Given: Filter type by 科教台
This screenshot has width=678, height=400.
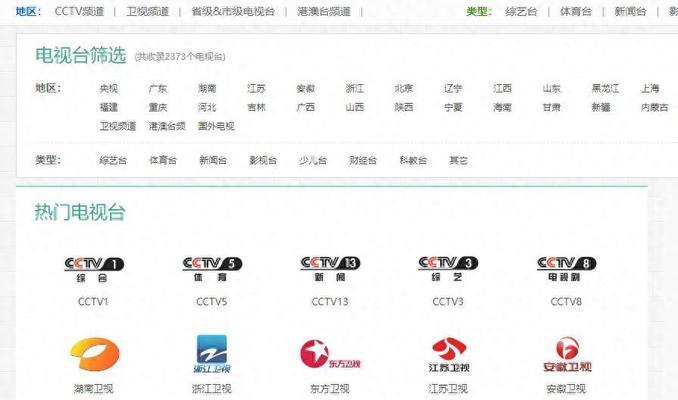Looking at the screenshot, I should click(413, 160).
